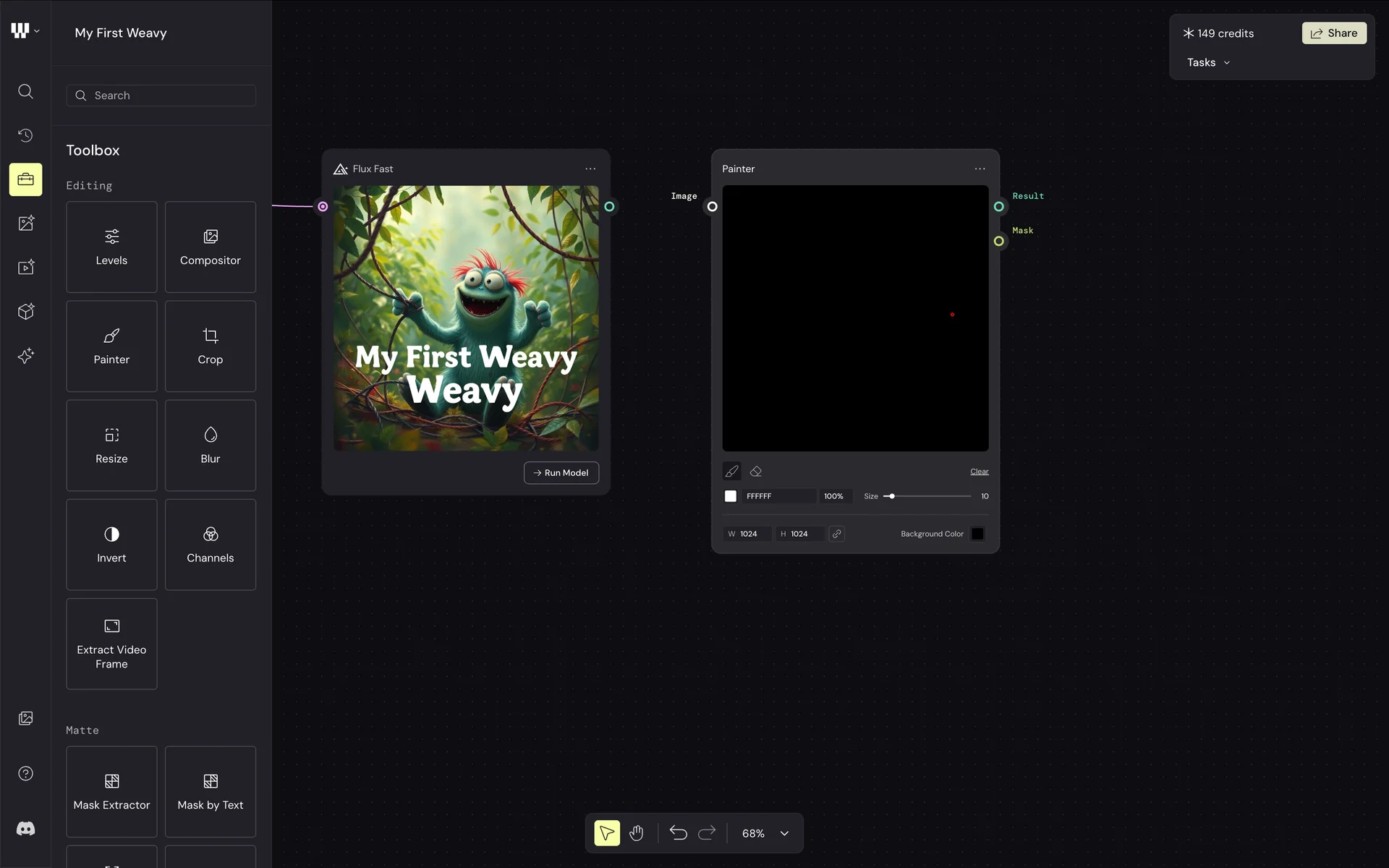Open the Weavy logo menu chevron
The width and height of the screenshot is (1389, 868).
[36, 31]
